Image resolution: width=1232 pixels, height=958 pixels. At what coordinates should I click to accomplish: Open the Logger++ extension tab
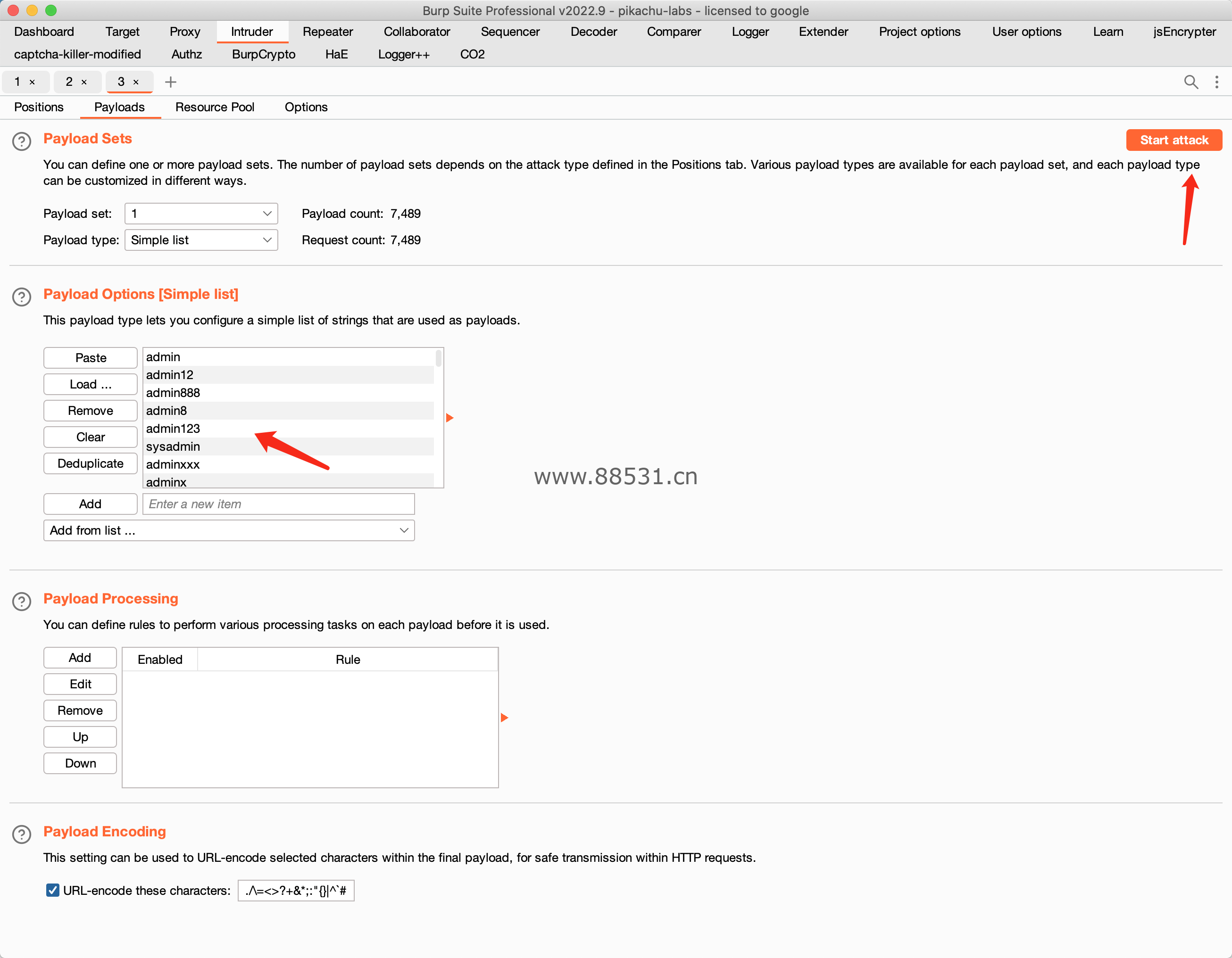[x=404, y=54]
